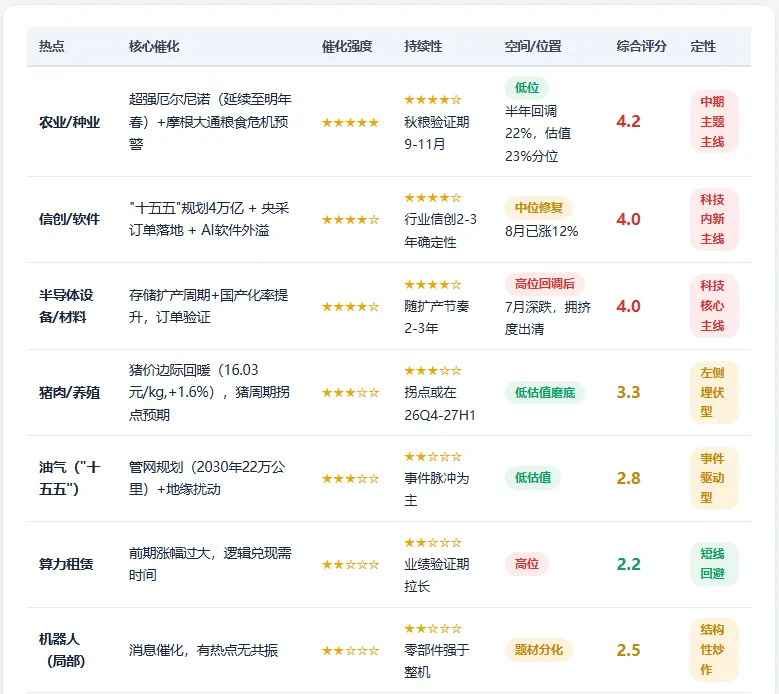Click the 低估值 tag in 油气 row
The height and width of the screenshot is (694, 779).
point(533,478)
